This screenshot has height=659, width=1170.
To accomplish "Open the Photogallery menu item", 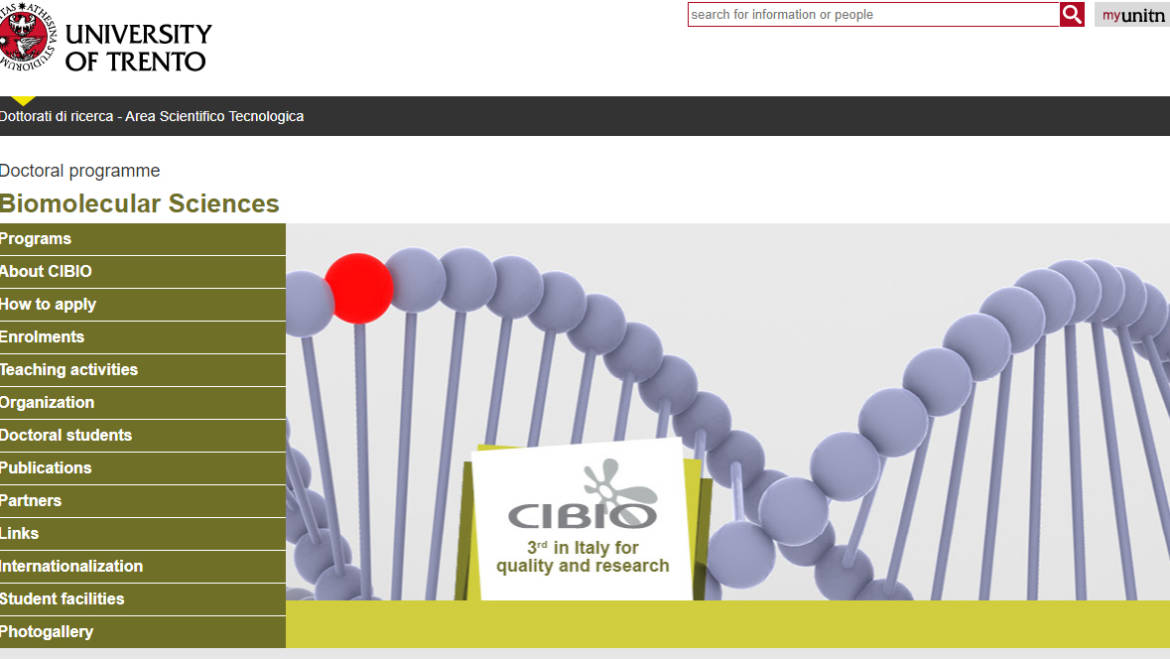I will coord(143,632).
